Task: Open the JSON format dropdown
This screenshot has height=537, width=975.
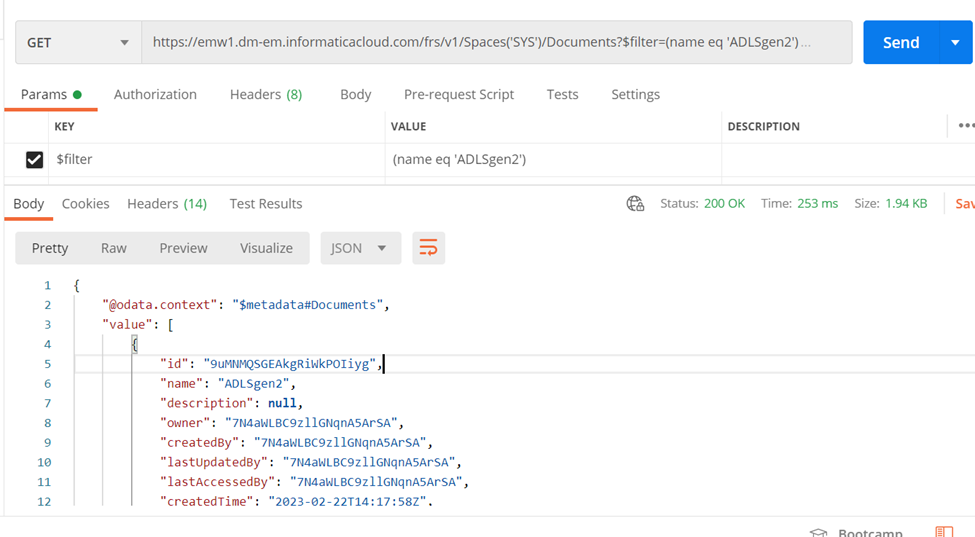Action: click(x=361, y=248)
